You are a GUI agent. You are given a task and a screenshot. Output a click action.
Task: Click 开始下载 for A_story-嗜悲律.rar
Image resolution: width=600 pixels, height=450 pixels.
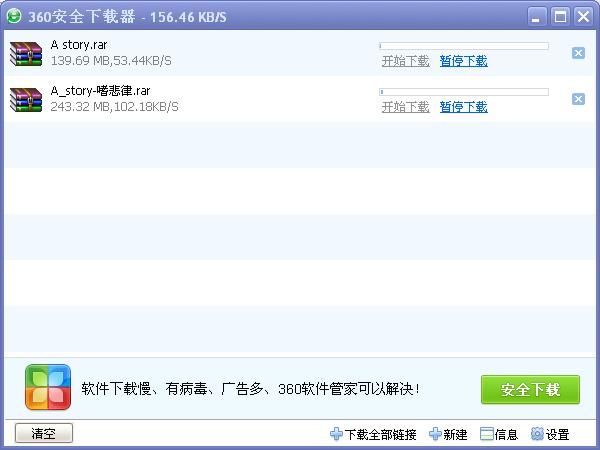406,107
